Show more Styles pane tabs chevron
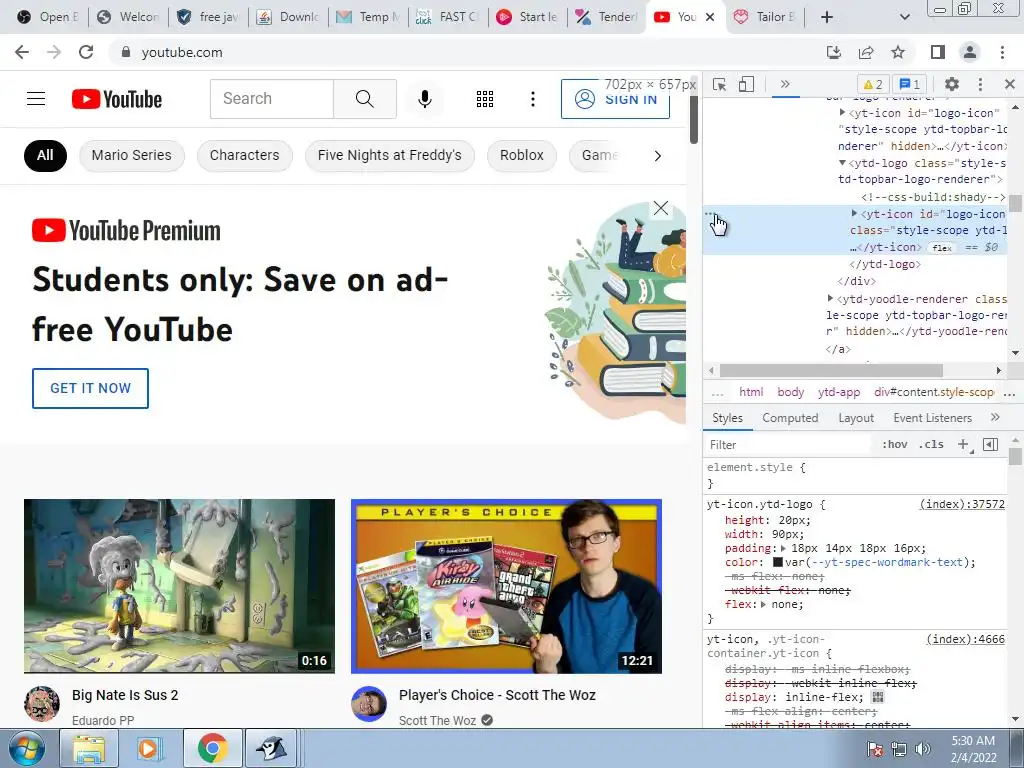The width and height of the screenshot is (1024, 768). pos(995,417)
